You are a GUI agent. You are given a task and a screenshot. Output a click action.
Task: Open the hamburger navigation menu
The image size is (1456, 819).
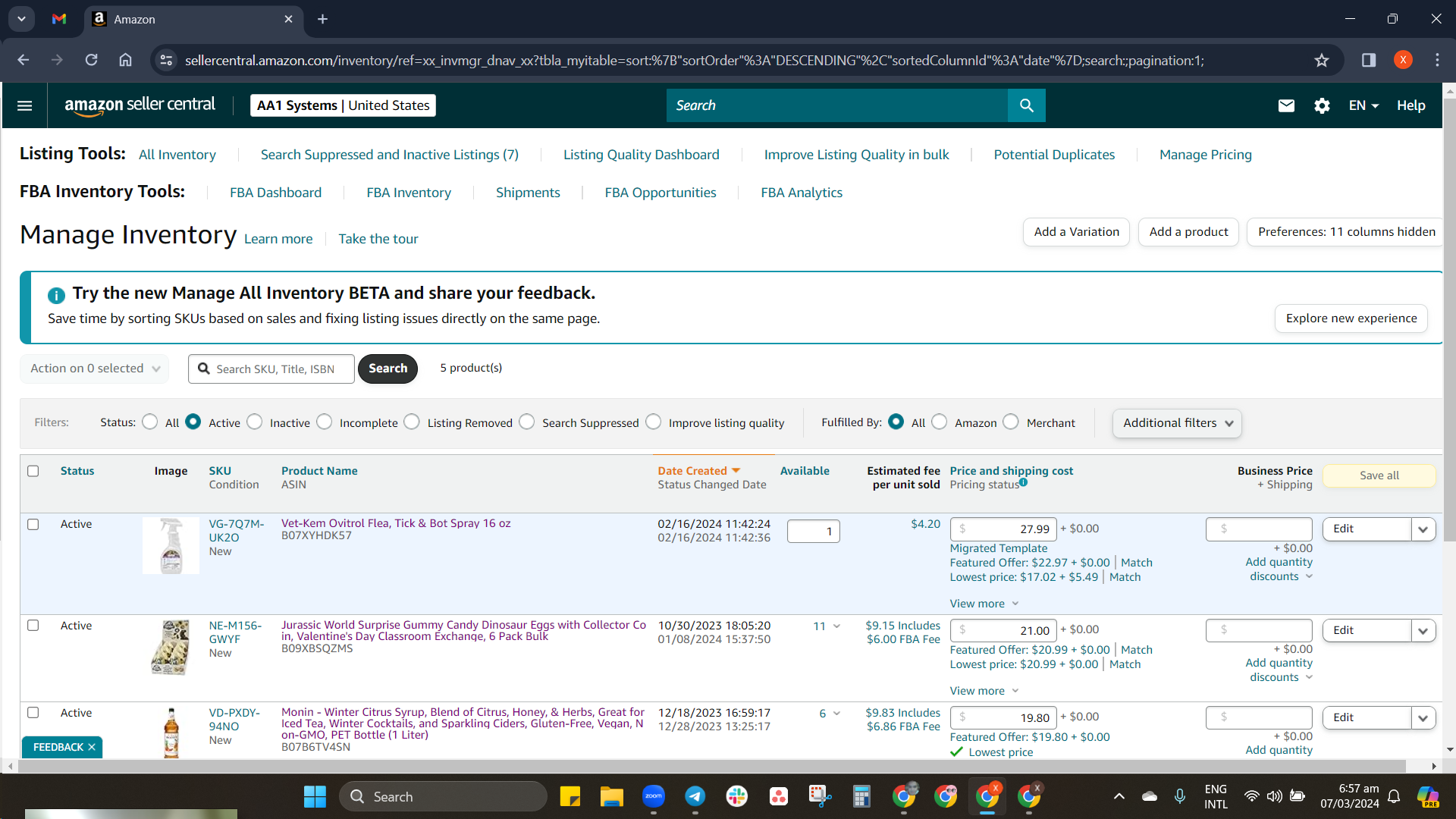point(24,105)
